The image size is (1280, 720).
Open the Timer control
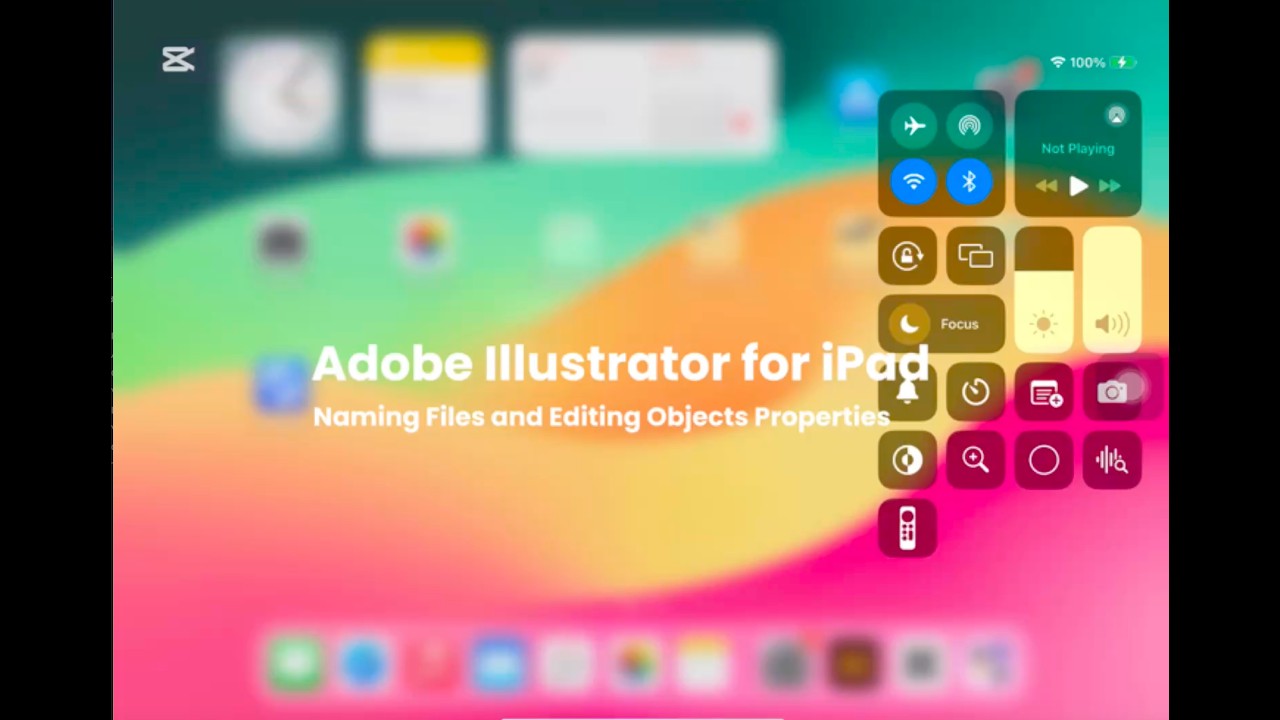(975, 392)
